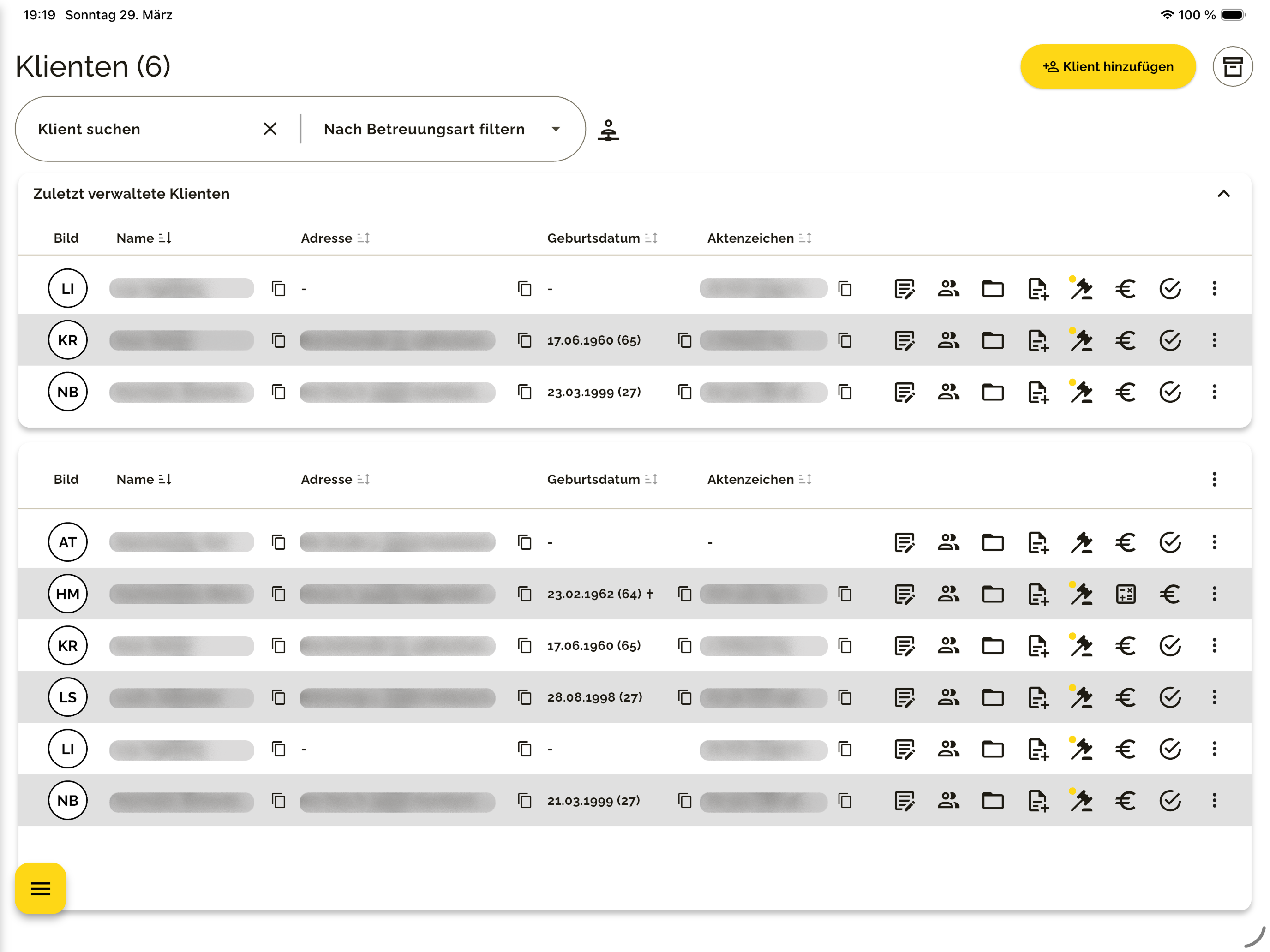
Task: Open contacts icon for HM client
Action: (x=948, y=594)
